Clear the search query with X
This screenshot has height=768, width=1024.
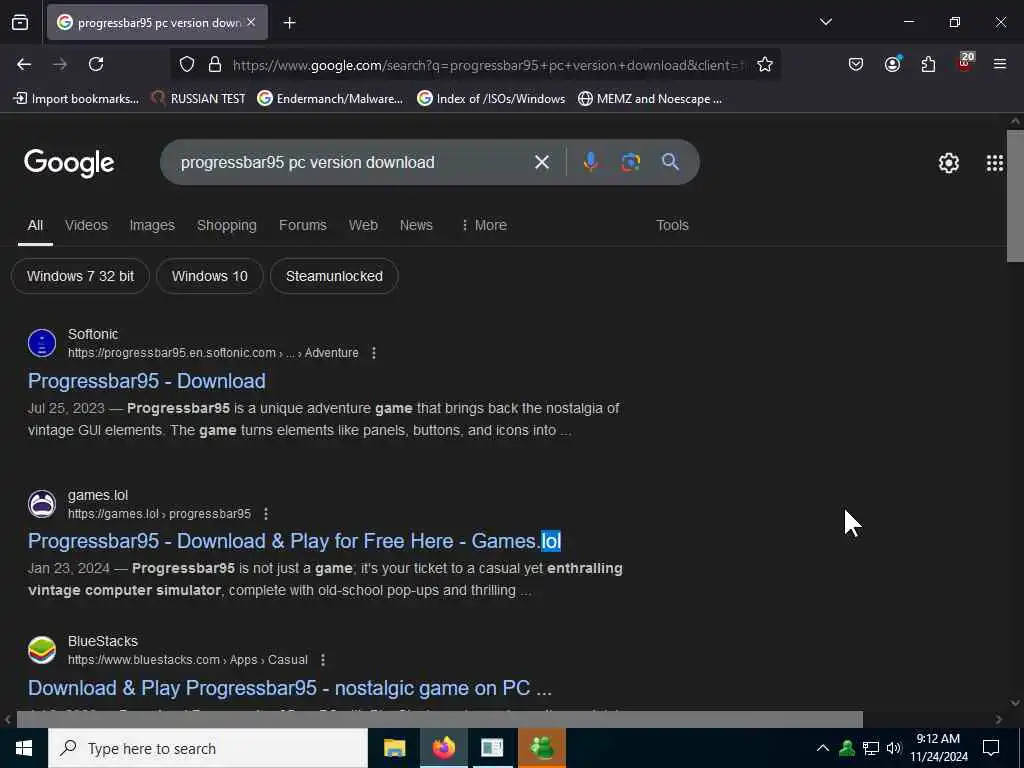[541, 162]
